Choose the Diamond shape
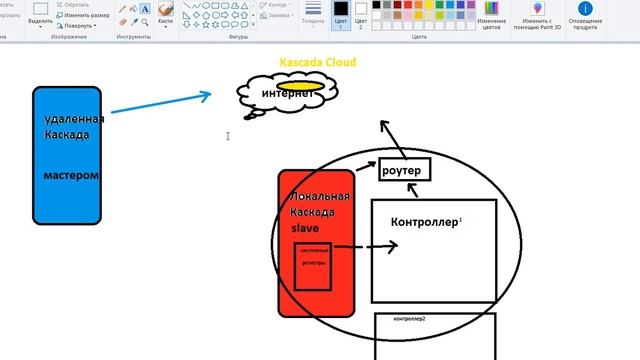Image resolution: width=640 pixels, height=360 pixels. [x=196, y=15]
